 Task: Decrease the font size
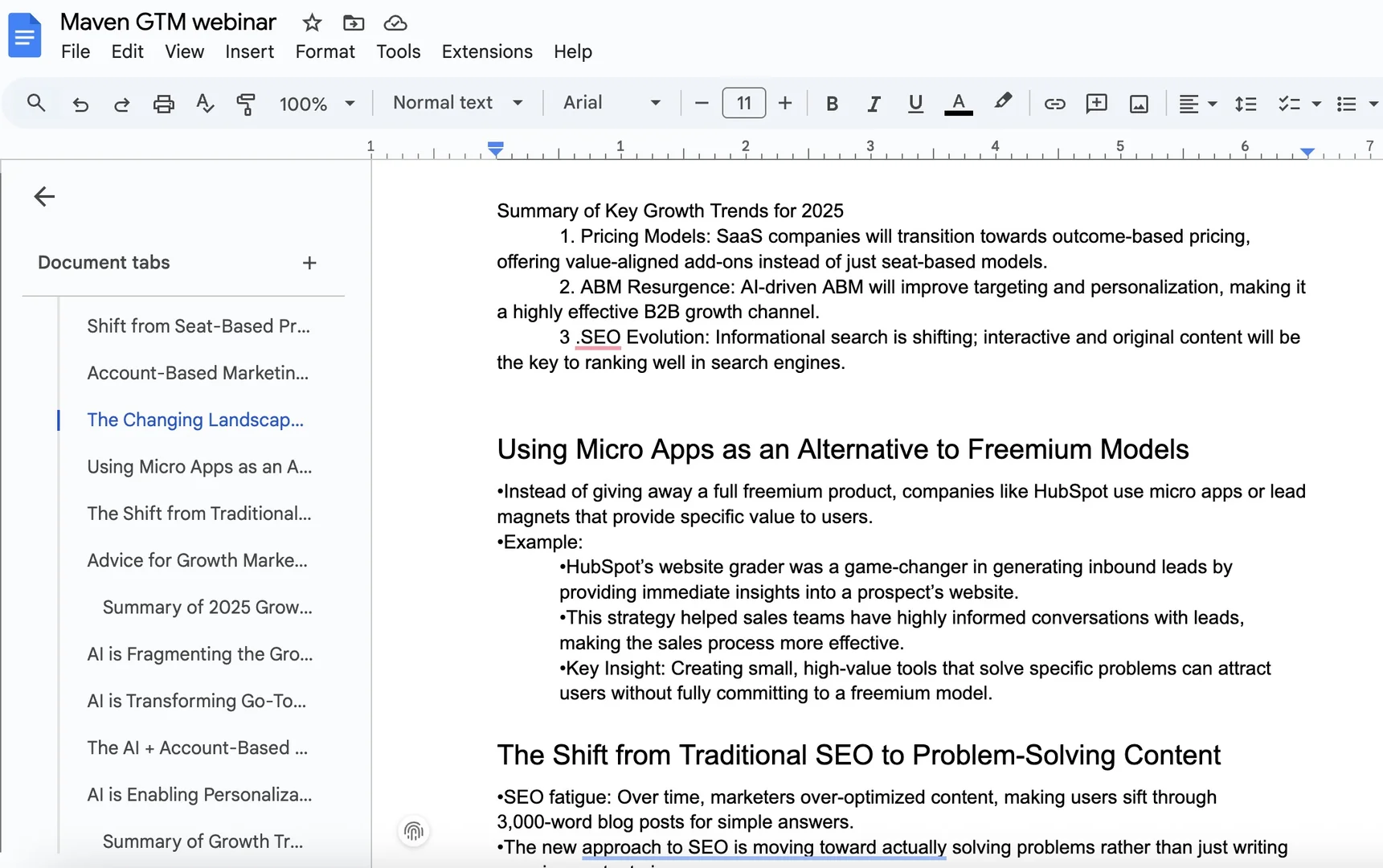[702, 103]
